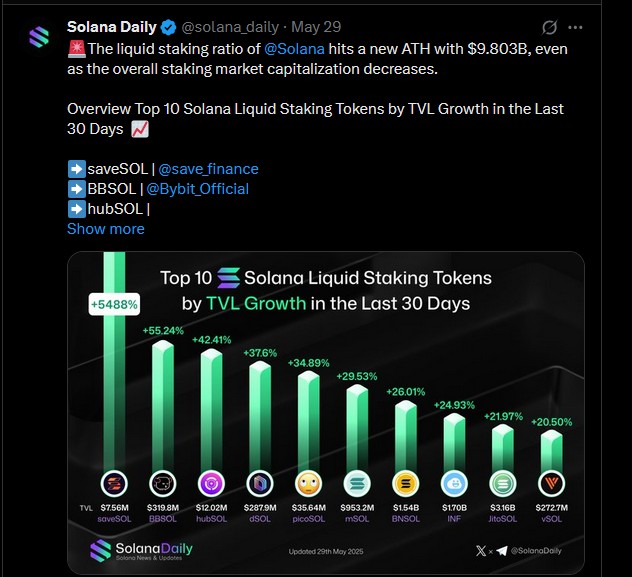Screen dimensions: 632x577
Task: Click the BBSOL token icon in the chart
Action: pos(163,484)
